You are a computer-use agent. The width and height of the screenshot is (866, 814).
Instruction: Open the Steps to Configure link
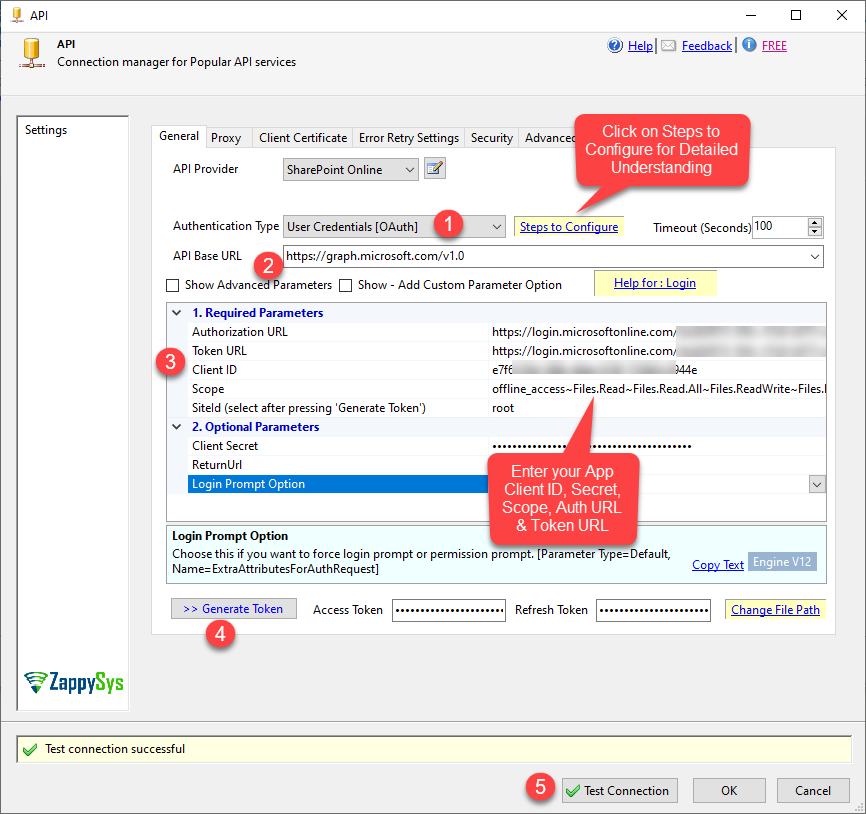[569, 226]
